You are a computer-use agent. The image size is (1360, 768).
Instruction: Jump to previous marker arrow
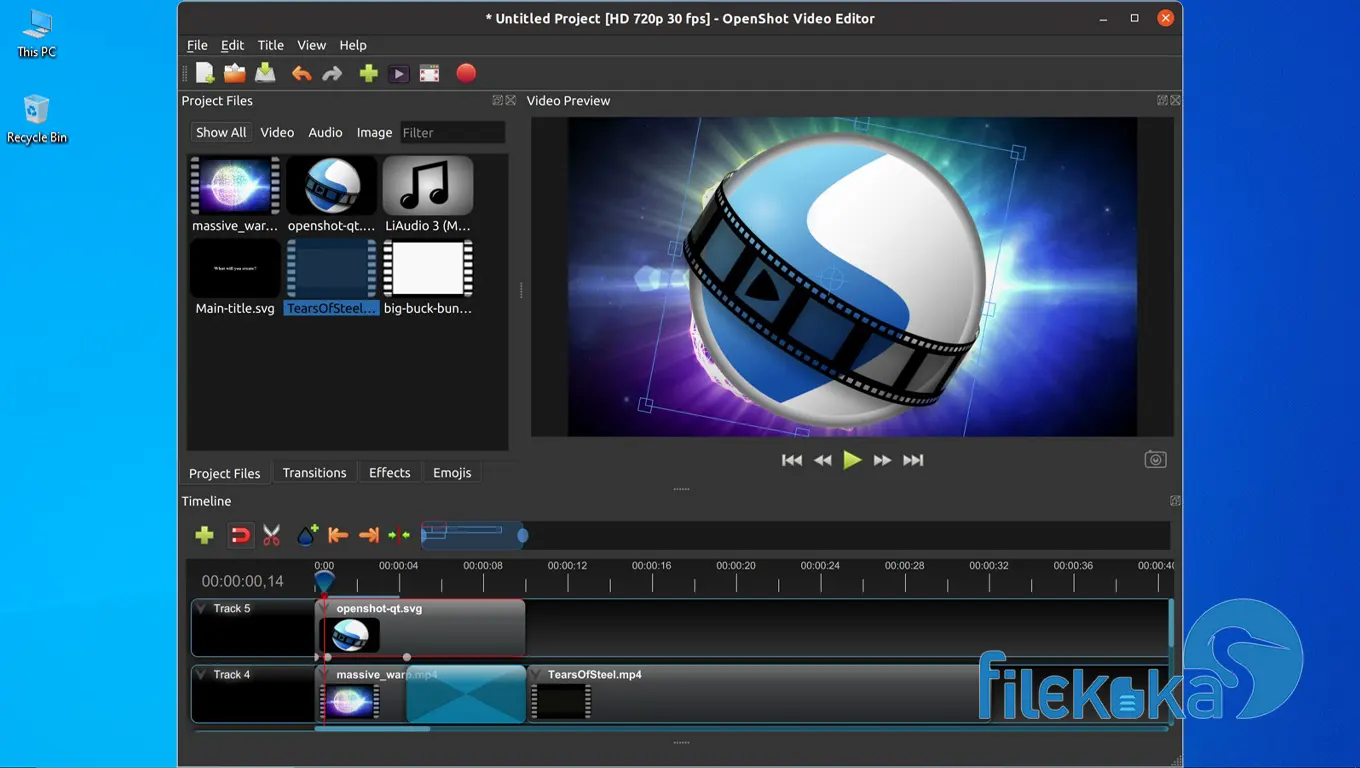pyautogui.click(x=338, y=535)
